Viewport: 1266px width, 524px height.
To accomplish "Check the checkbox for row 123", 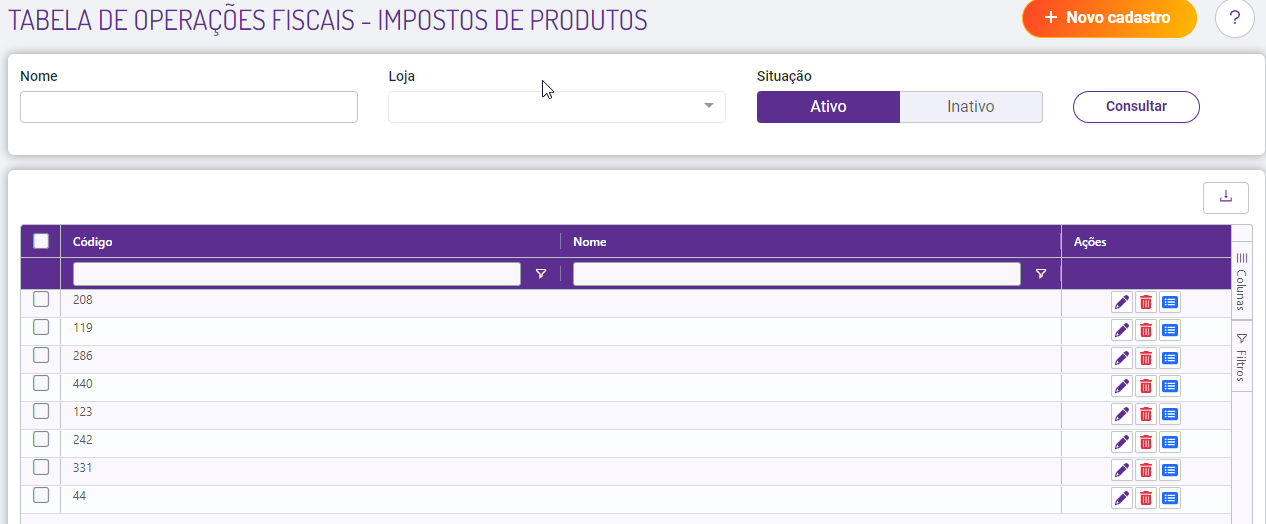I will pyautogui.click(x=41, y=411).
